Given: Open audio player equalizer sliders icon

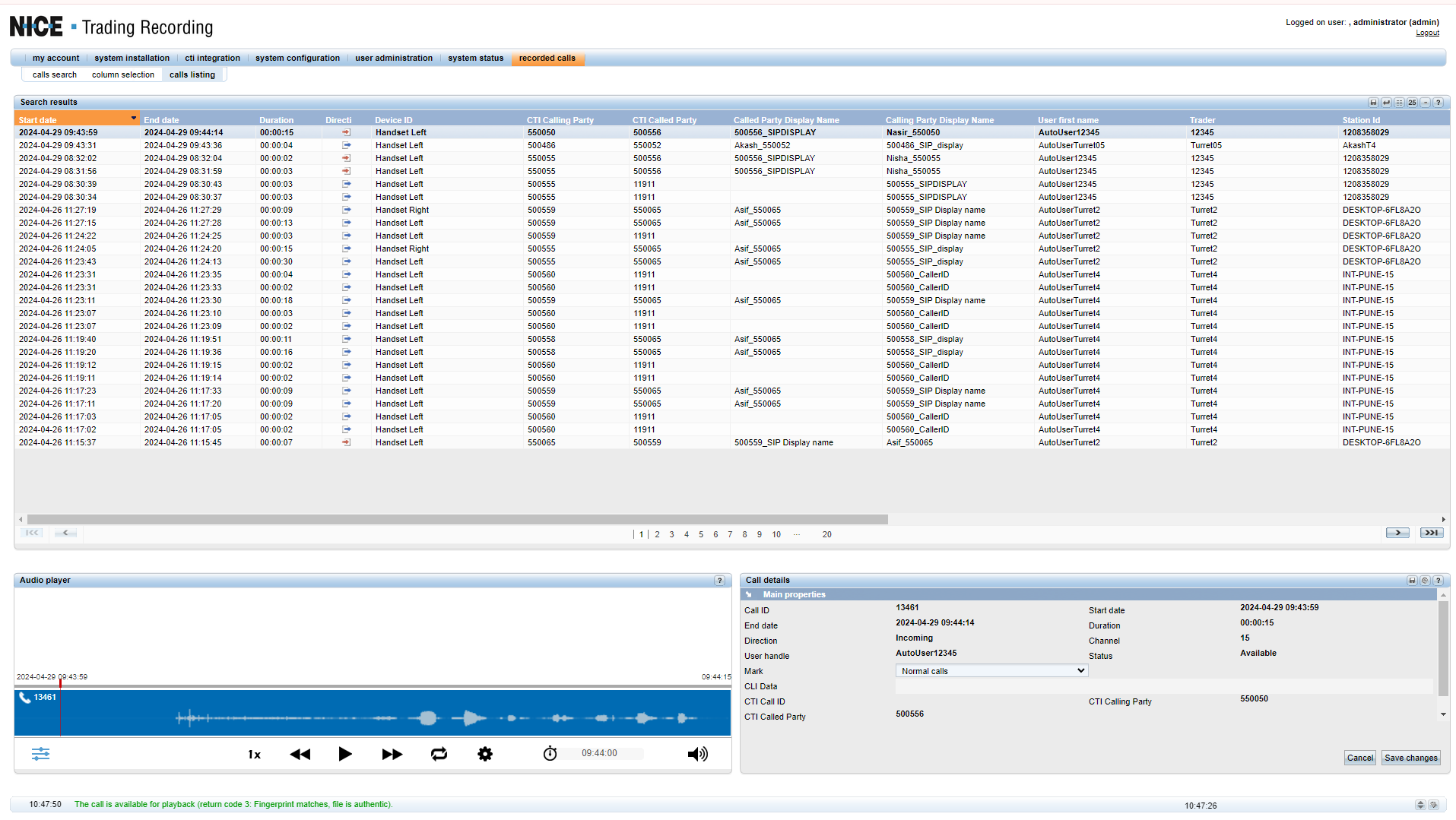Looking at the screenshot, I should 40,754.
